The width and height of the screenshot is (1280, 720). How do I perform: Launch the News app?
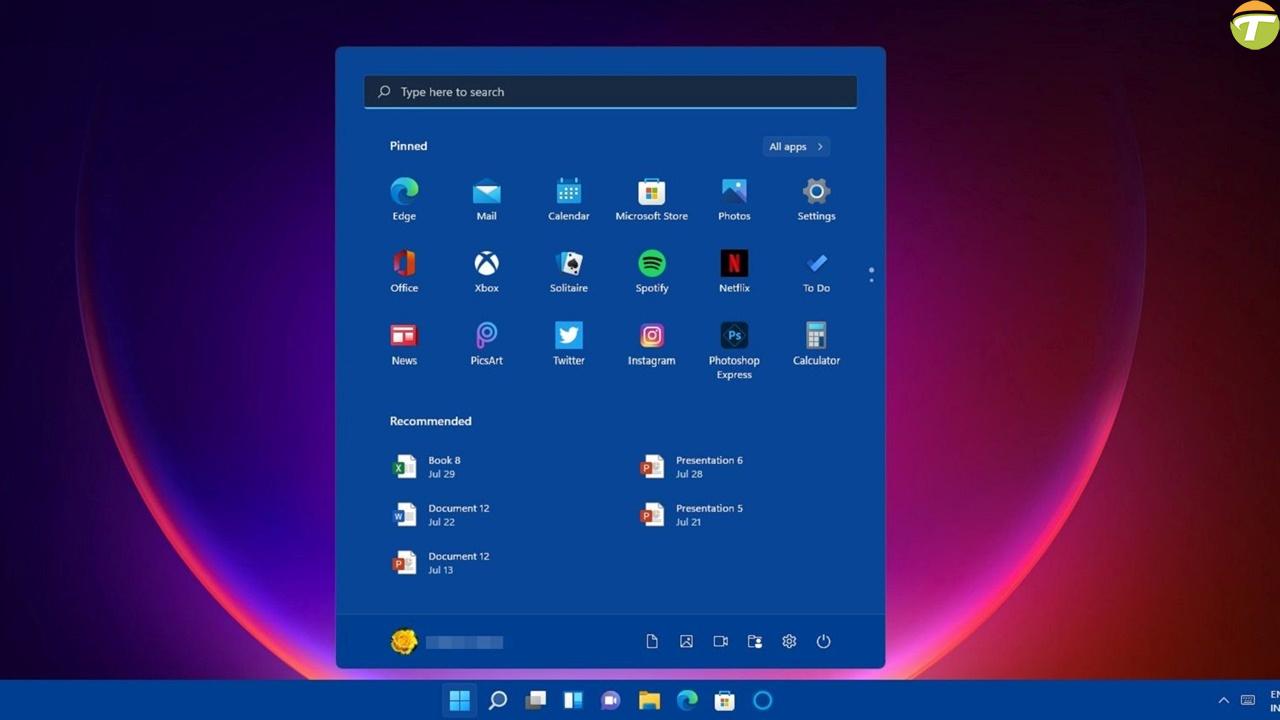coord(404,344)
